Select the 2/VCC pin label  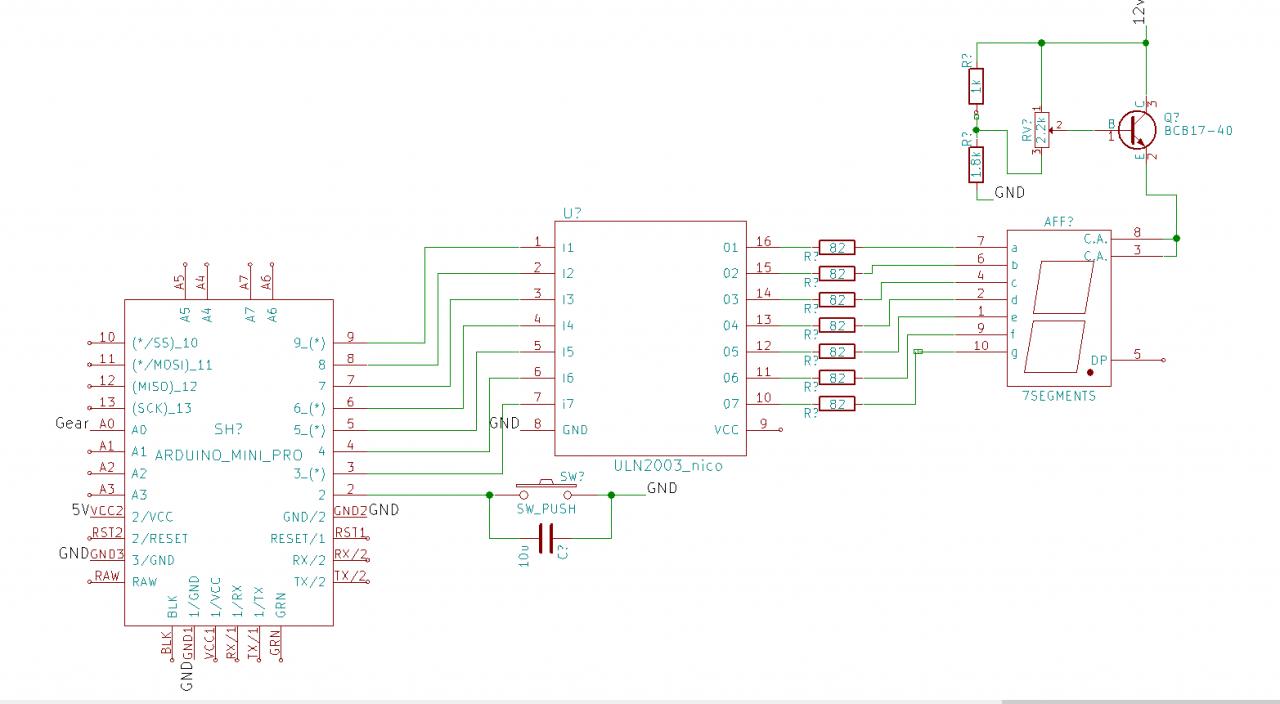coord(152,517)
